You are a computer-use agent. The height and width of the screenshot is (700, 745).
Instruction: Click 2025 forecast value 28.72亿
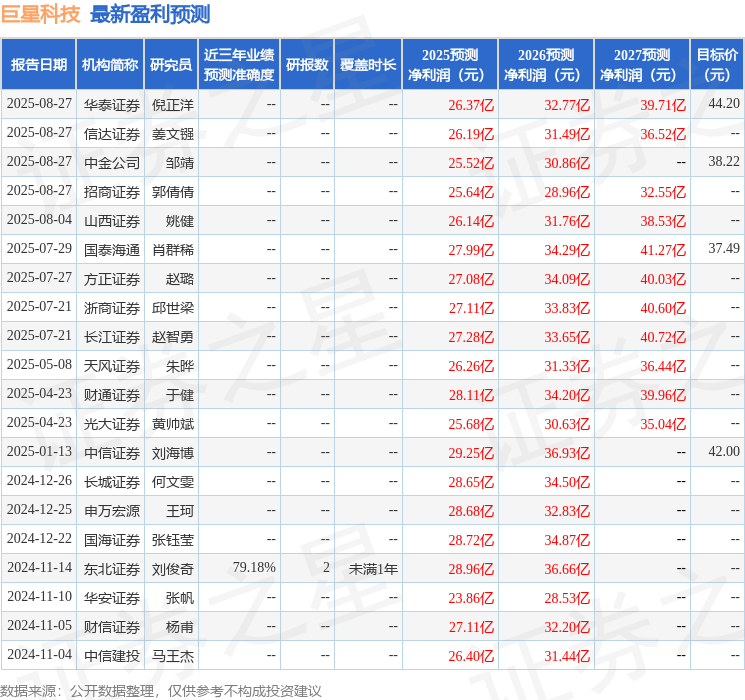[x=471, y=540]
